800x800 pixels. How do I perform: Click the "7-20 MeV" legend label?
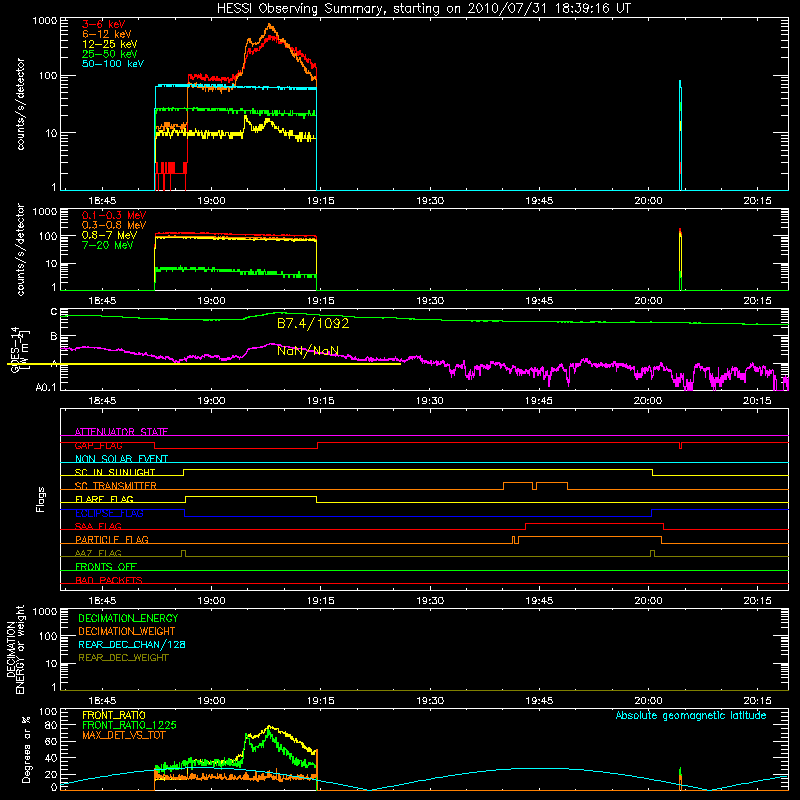[x=107, y=245]
